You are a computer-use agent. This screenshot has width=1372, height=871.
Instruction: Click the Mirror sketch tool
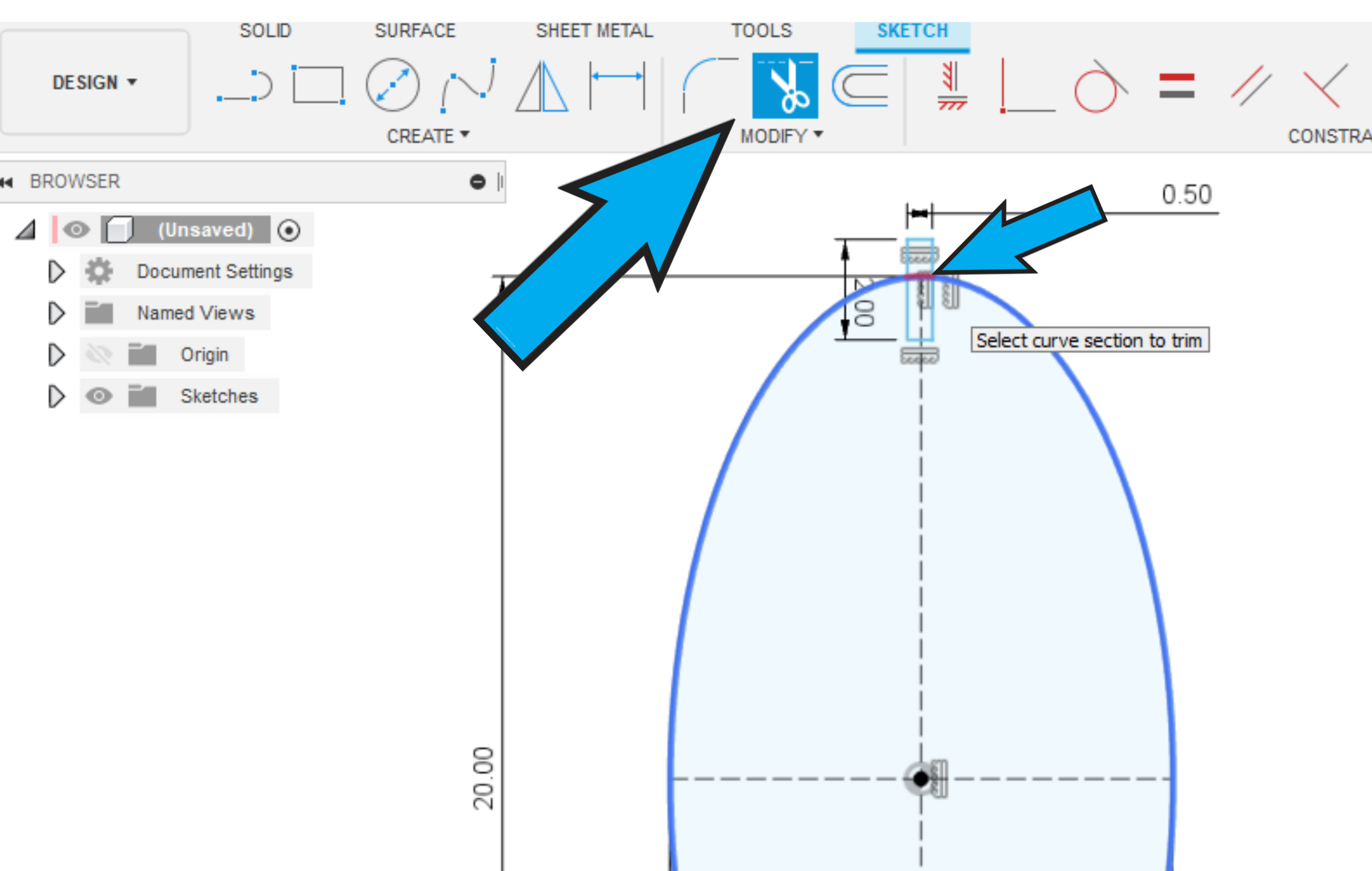pyautogui.click(x=541, y=86)
